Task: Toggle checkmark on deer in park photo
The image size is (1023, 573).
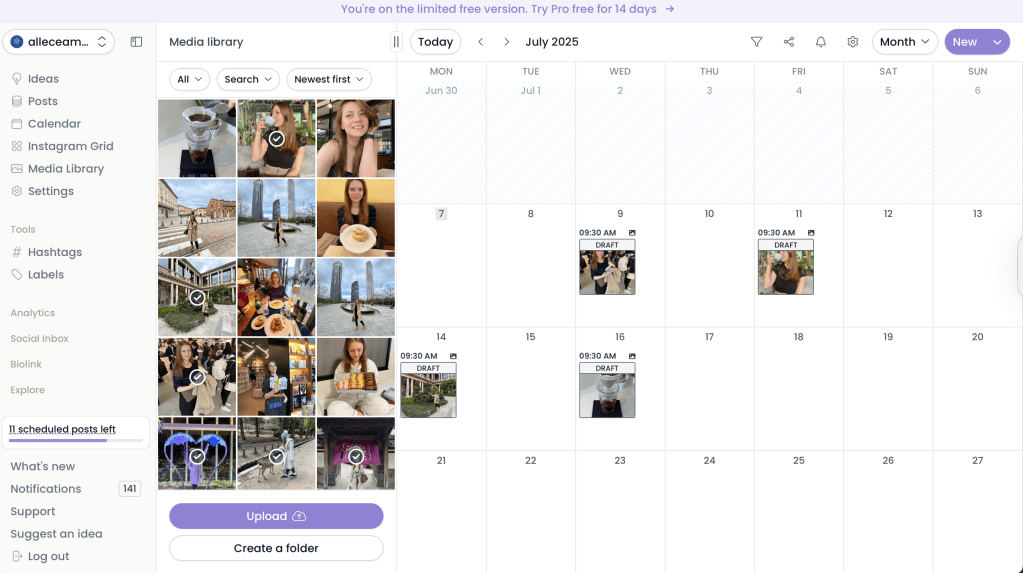Action: (277, 457)
